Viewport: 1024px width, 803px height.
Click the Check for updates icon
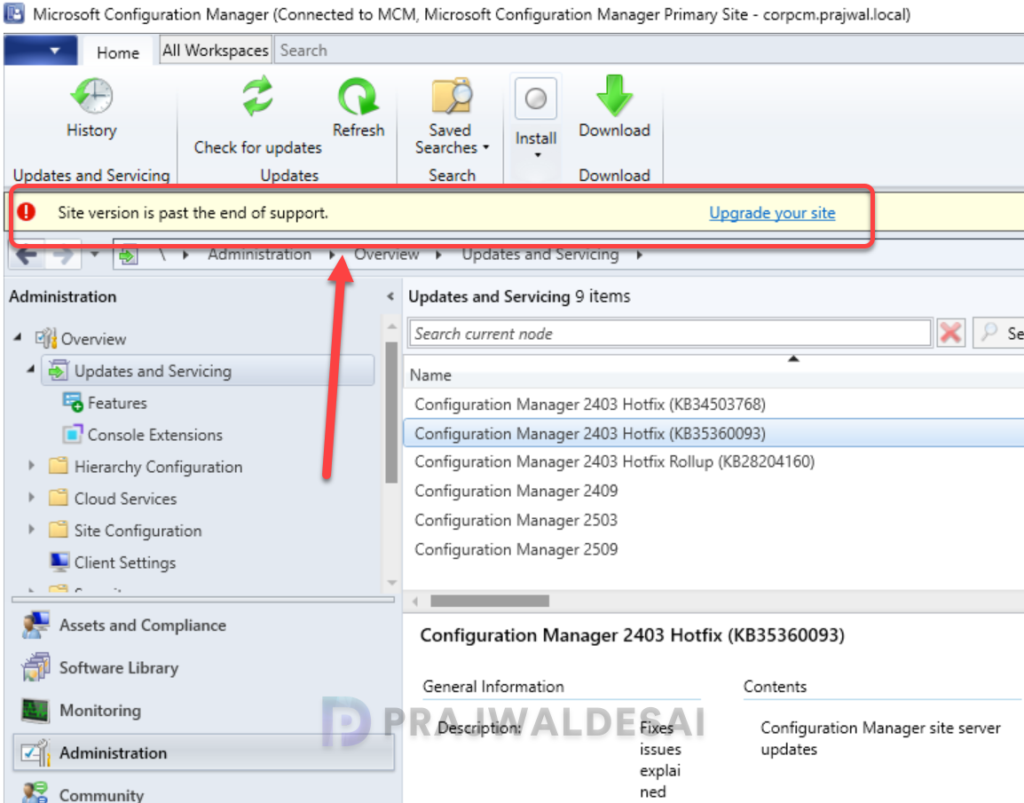click(x=258, y=97)
